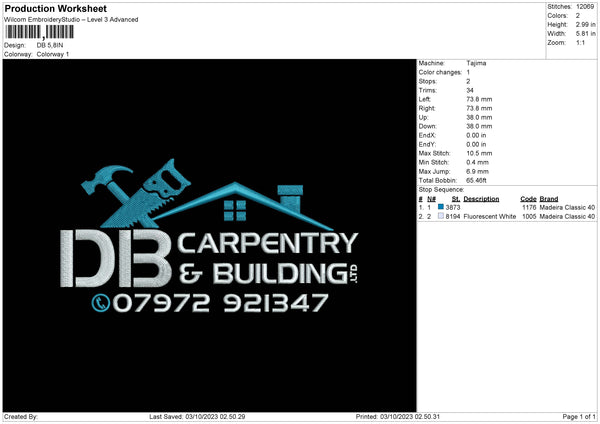Select the Created By label in footer
The width and height of the screenshot is (600, 424).
click(x=21, y=416)
